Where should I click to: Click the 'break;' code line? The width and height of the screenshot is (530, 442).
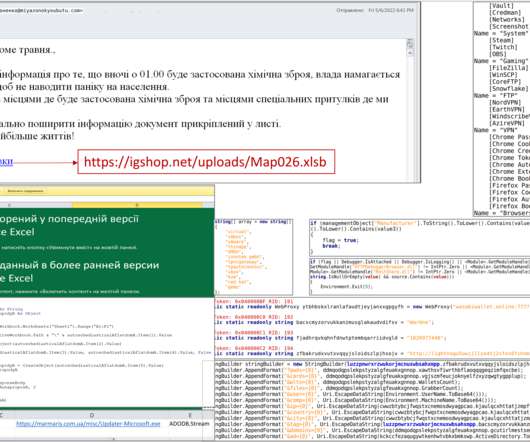point(330,246)
